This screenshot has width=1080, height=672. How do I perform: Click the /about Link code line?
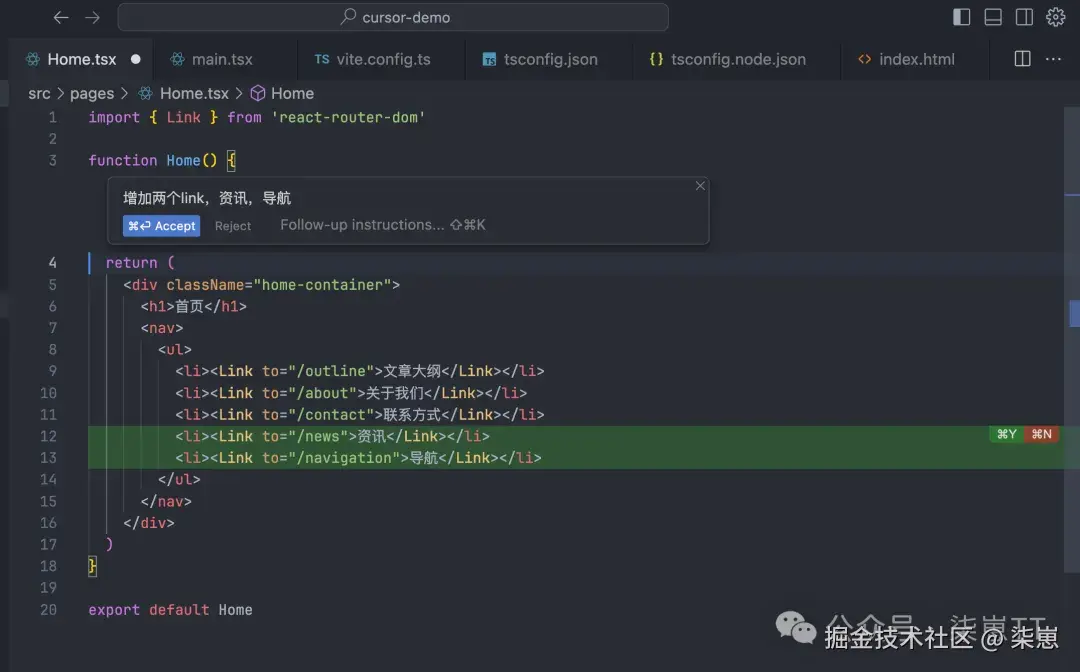click(x=351, y=393)
